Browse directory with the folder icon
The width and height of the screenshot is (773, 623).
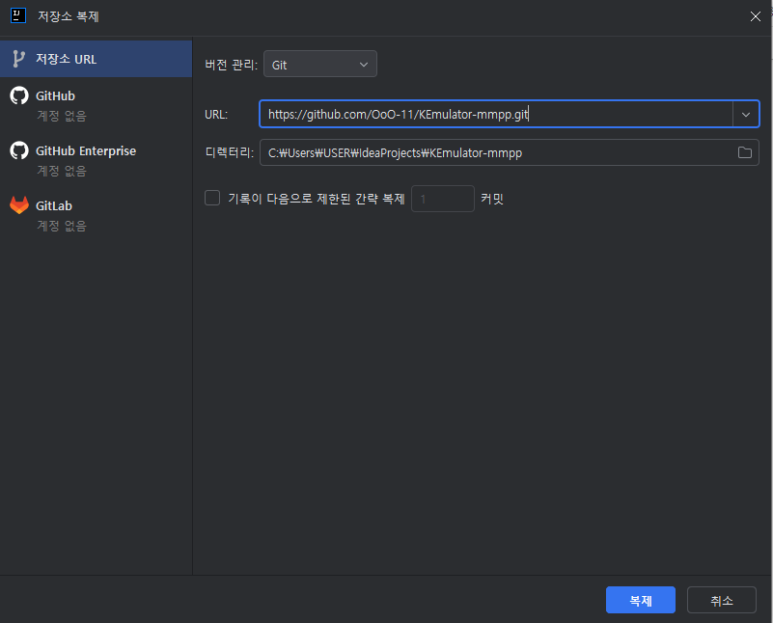744,153
